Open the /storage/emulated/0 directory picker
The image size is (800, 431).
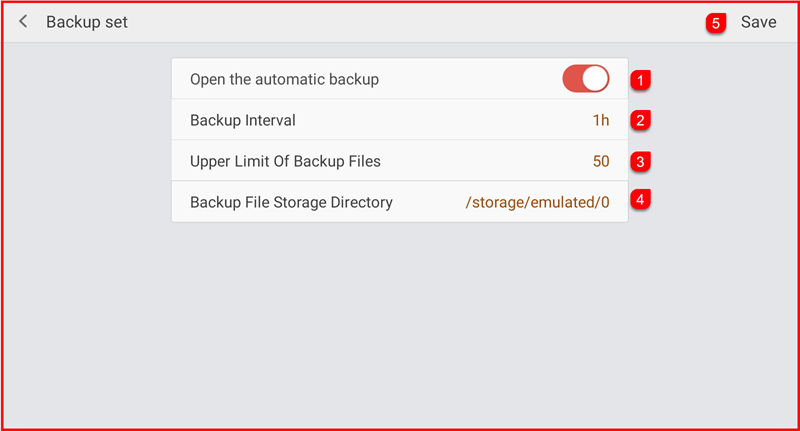pos(537,202)
